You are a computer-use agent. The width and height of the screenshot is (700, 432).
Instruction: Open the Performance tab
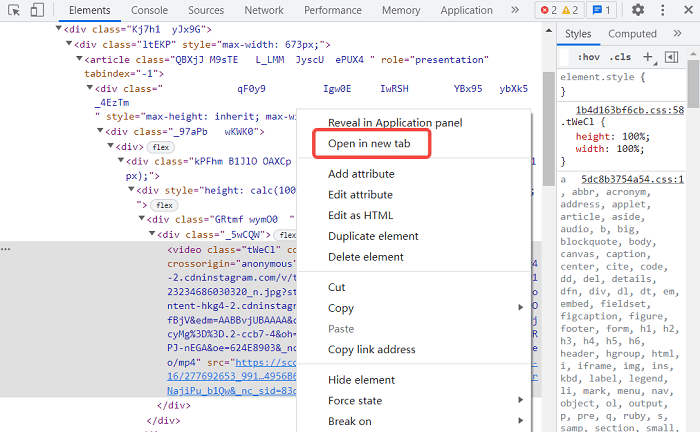click(333, 10)
